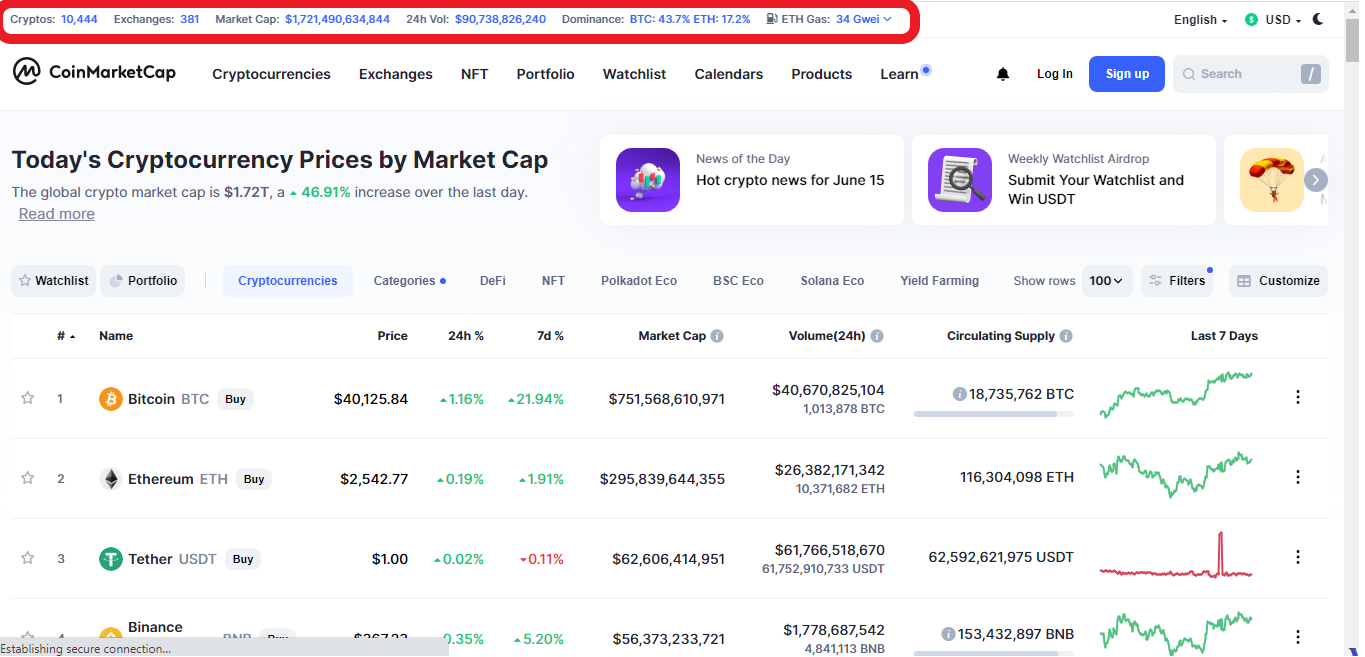Select the Yield Farming tab
1365x657 pixels.
coord(940,281)
